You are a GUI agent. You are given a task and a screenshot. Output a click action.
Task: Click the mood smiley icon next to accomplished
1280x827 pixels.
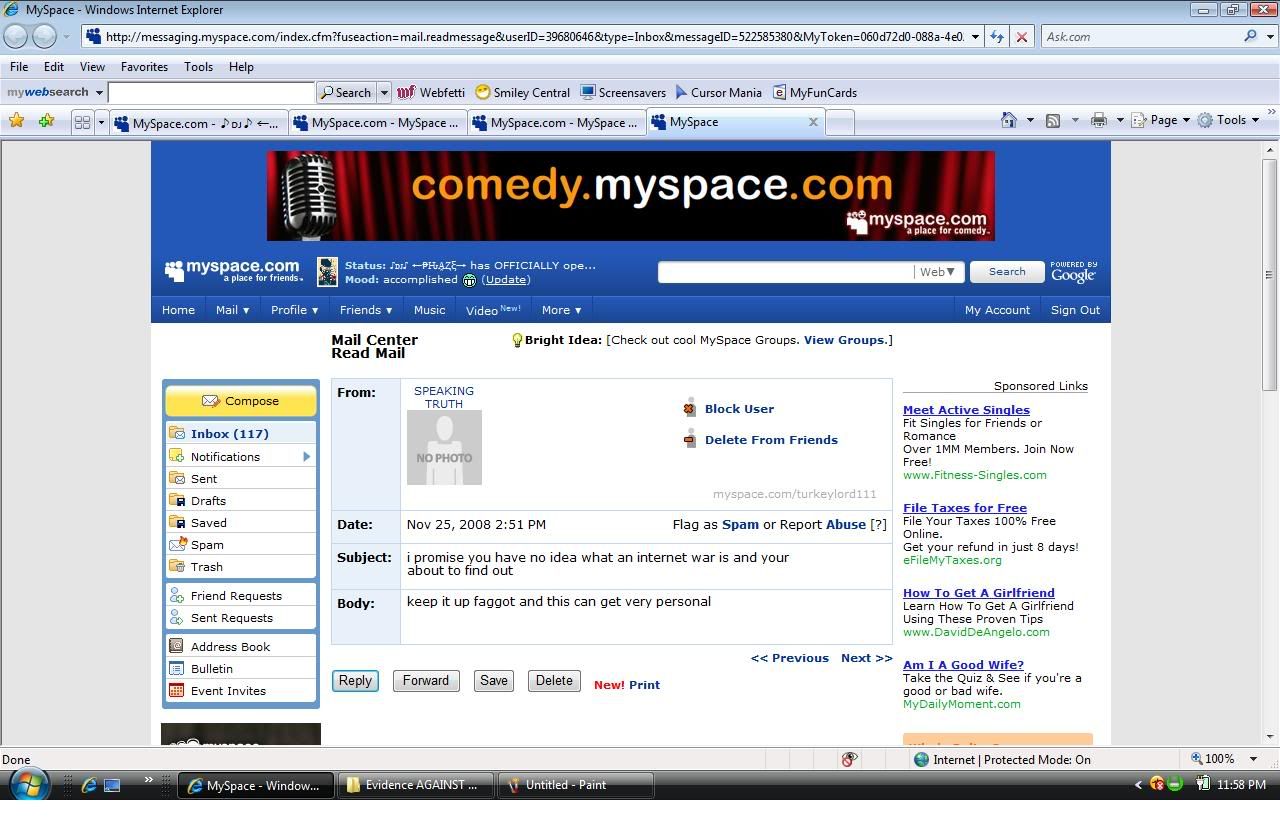pyautogui.click(x=469, y=280)
